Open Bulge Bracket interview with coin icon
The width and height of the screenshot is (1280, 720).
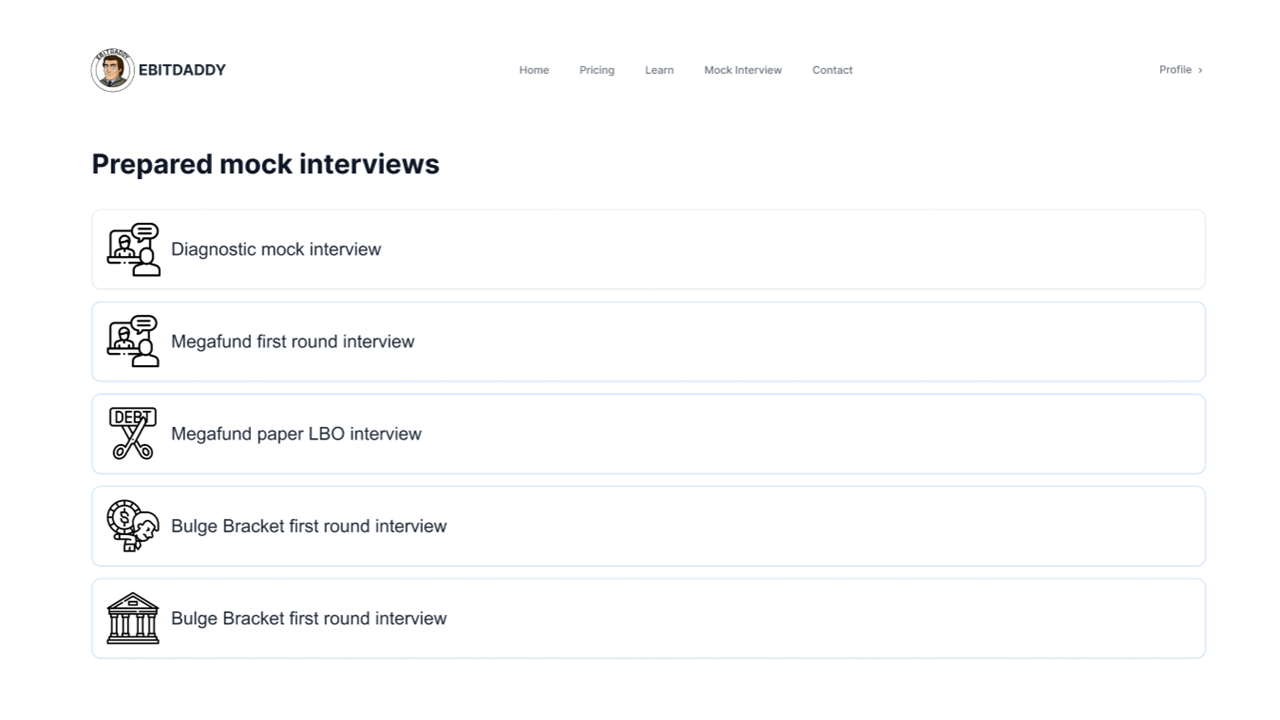(648, 526)
